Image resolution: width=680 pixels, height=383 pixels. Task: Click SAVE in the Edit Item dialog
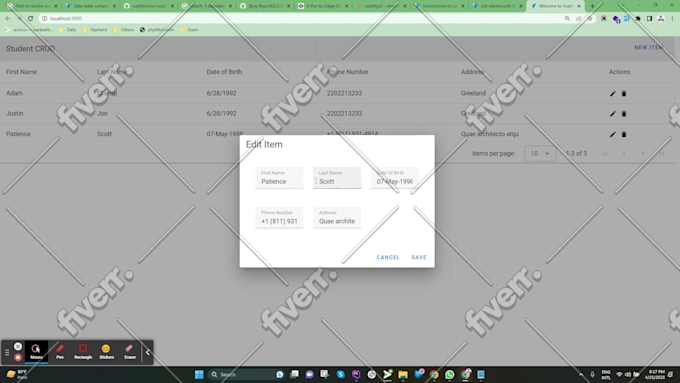click(419, 257)
